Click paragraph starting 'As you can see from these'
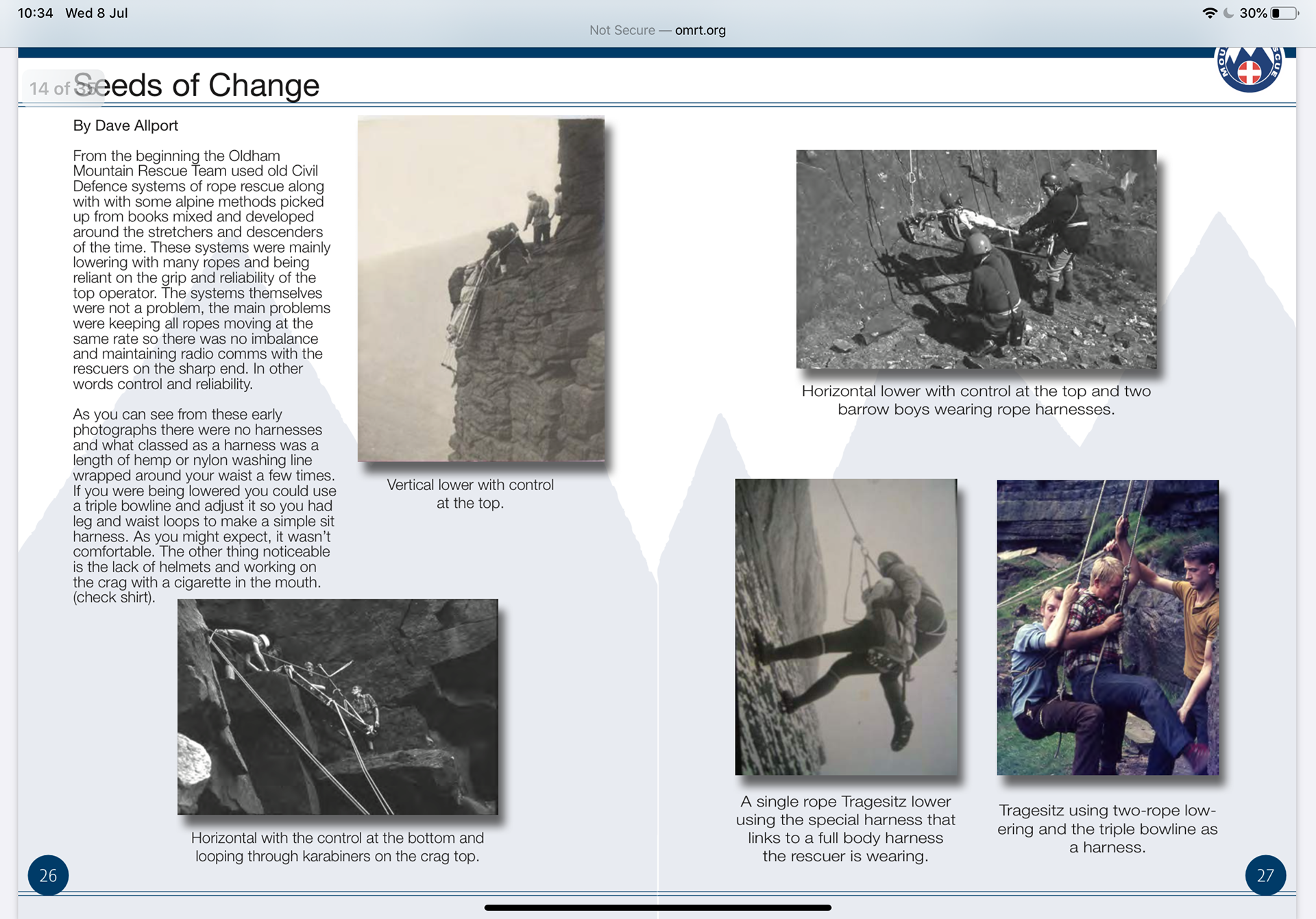1316x919 pixels. (204, 506)
